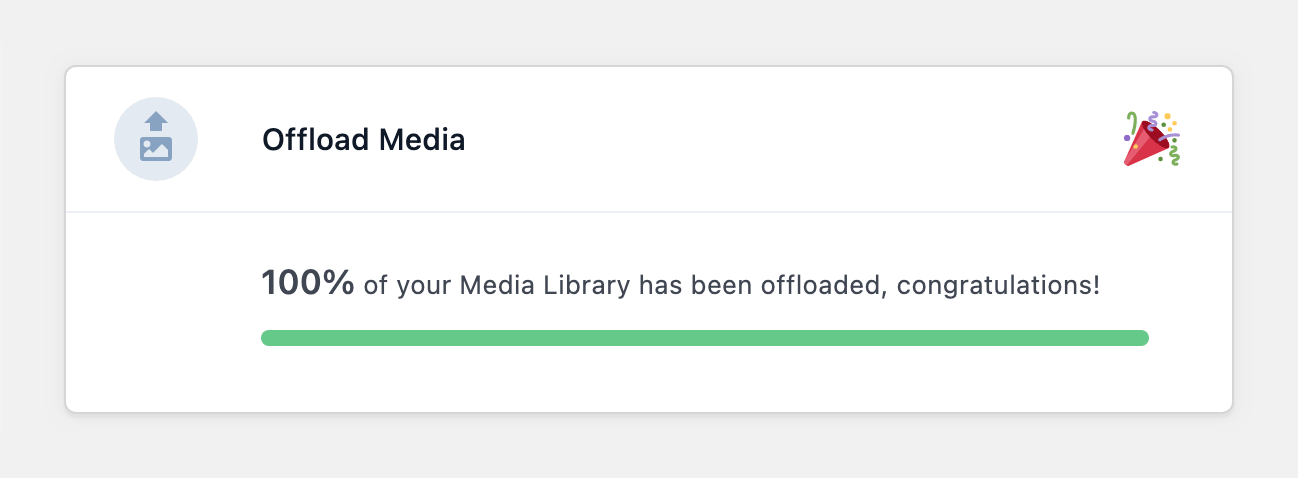The image size is (1298, 478).
Task: Select the up arrow inside the round icon
Action: [x=156, y=123]
